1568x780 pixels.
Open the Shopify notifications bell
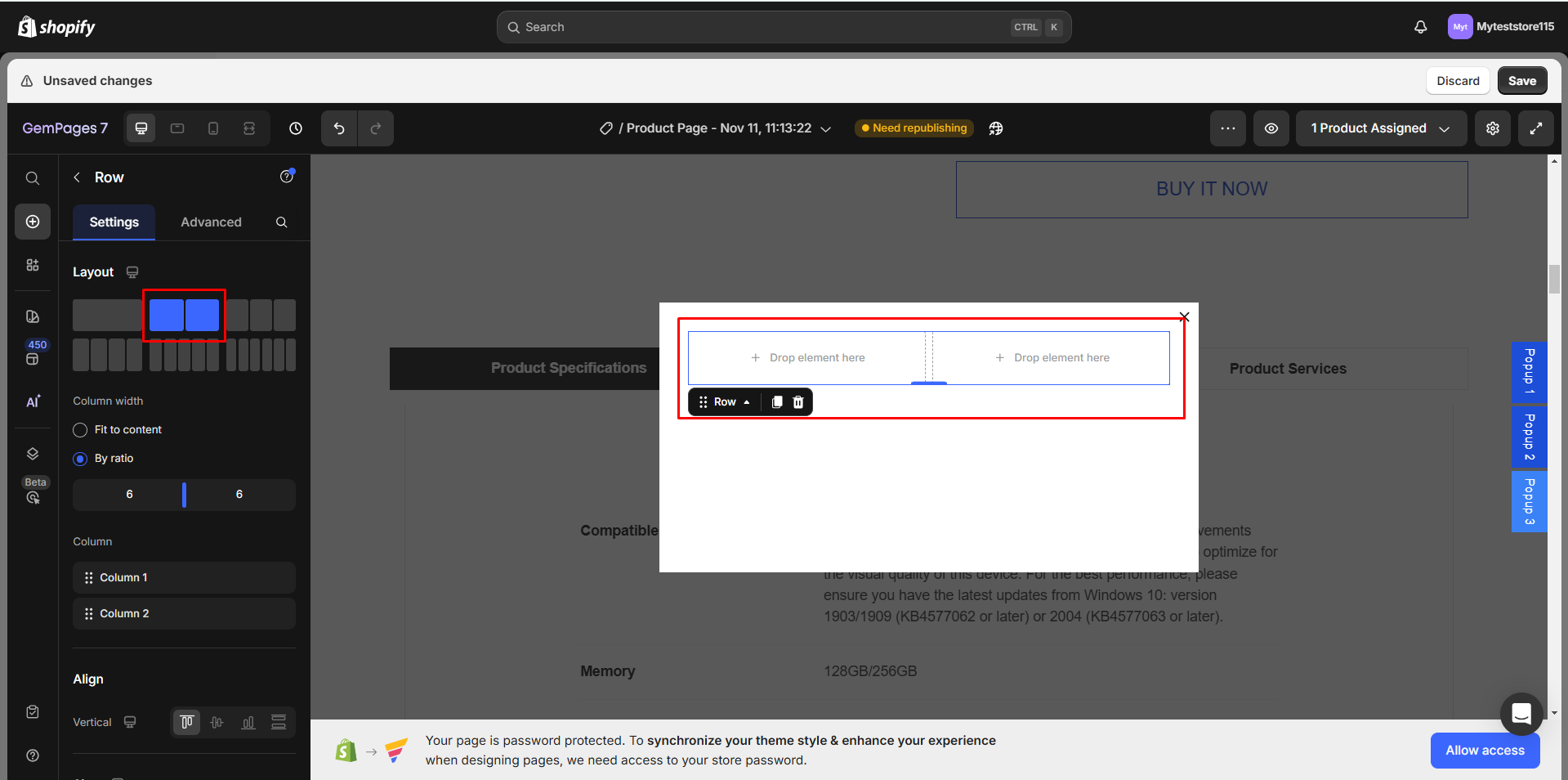[x=1420, y=27]
